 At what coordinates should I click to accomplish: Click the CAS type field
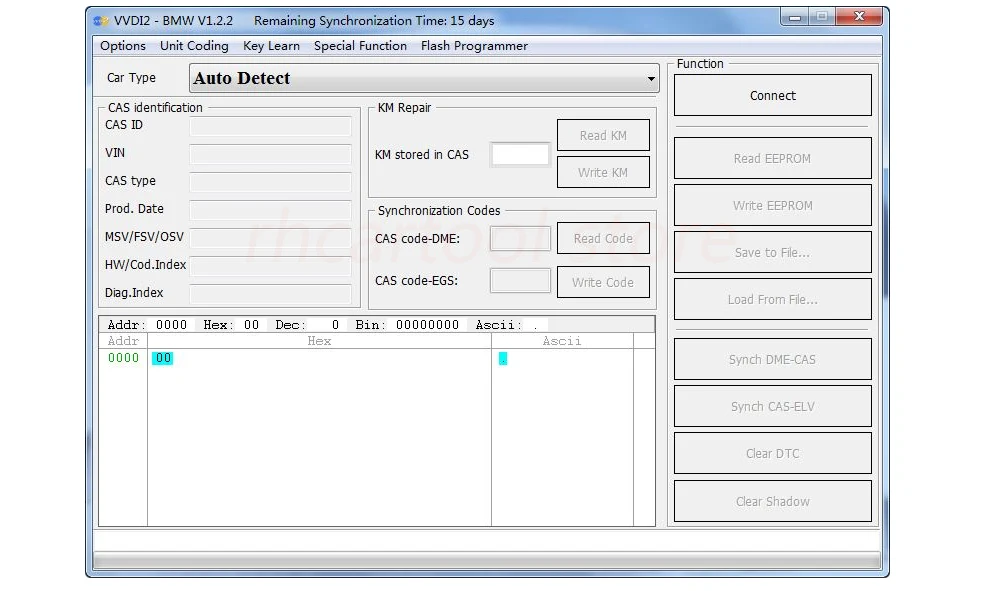270,181
